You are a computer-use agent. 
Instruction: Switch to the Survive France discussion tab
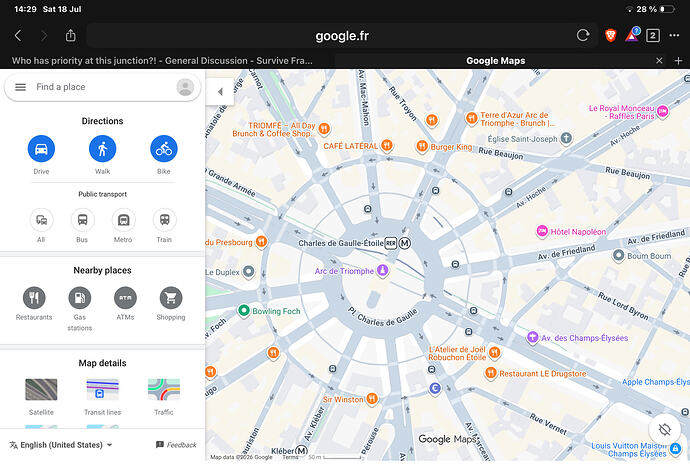point(162,61)
